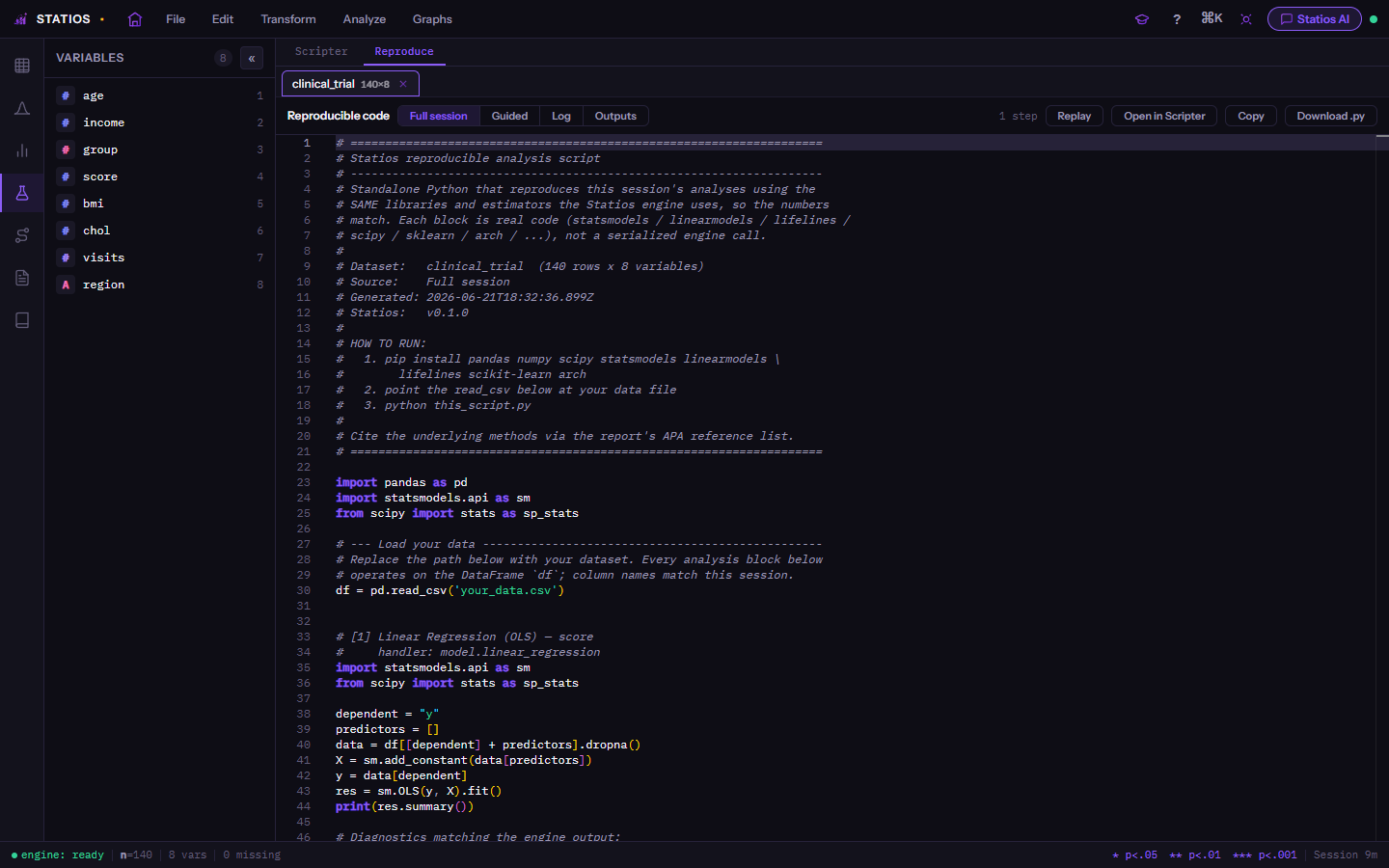Select the visits variable
1389x868 pixels.
160,258
